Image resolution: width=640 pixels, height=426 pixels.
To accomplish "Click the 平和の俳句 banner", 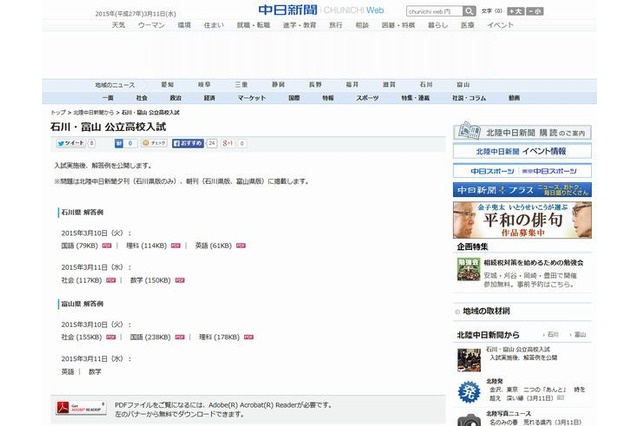I will pos(522,220).
